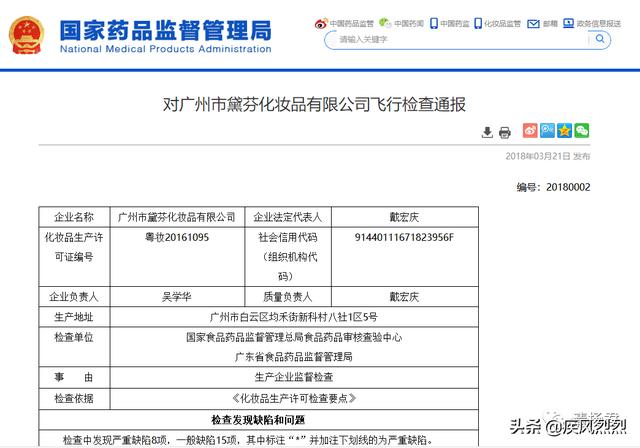Click the date 2018年03月21日 发布

tap(548, 156)
